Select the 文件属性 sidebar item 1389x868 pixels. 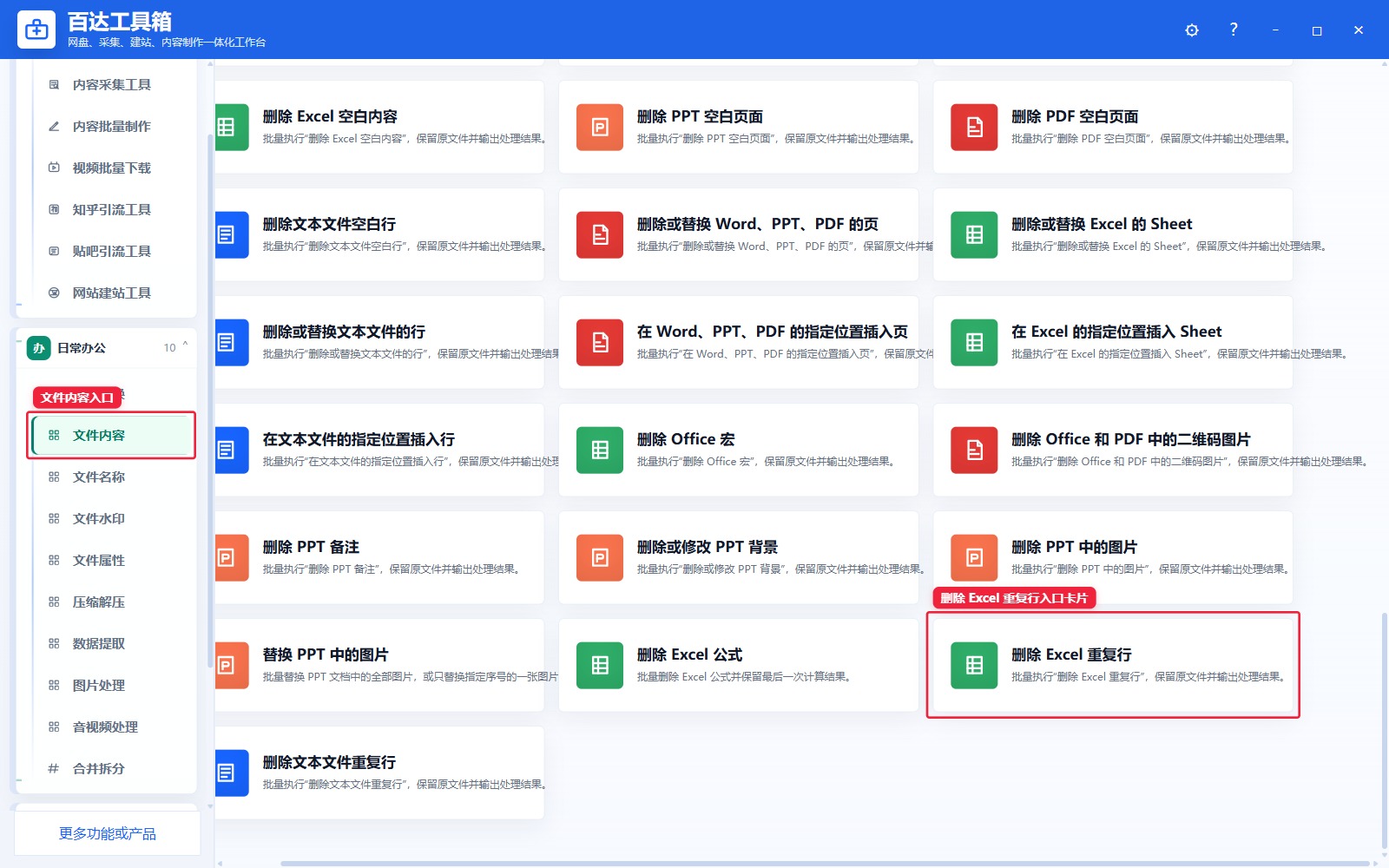coord(111,560)
